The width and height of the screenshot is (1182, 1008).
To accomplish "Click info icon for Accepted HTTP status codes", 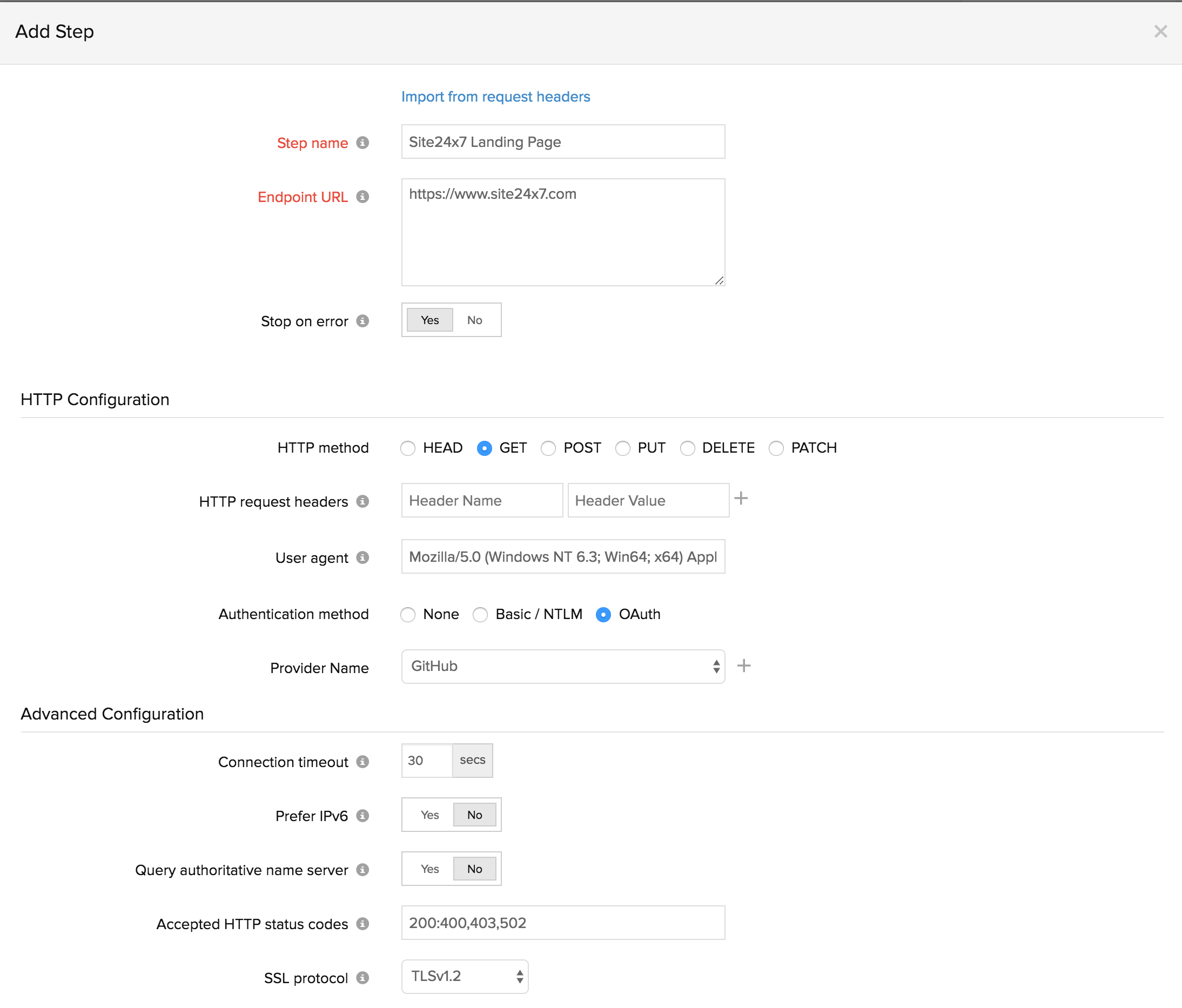I will [x=362, y=924].
